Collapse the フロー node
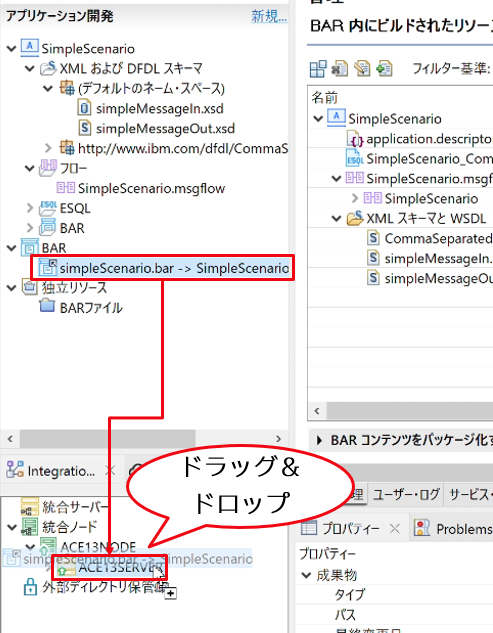The height and width of the screenshot is (633, 493). 30,168
